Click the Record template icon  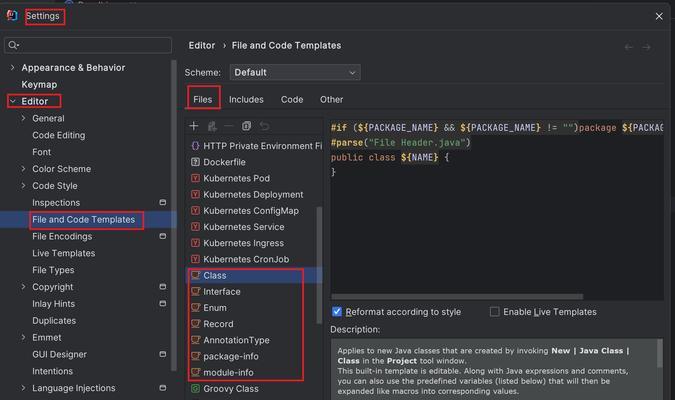coord(195,324)
